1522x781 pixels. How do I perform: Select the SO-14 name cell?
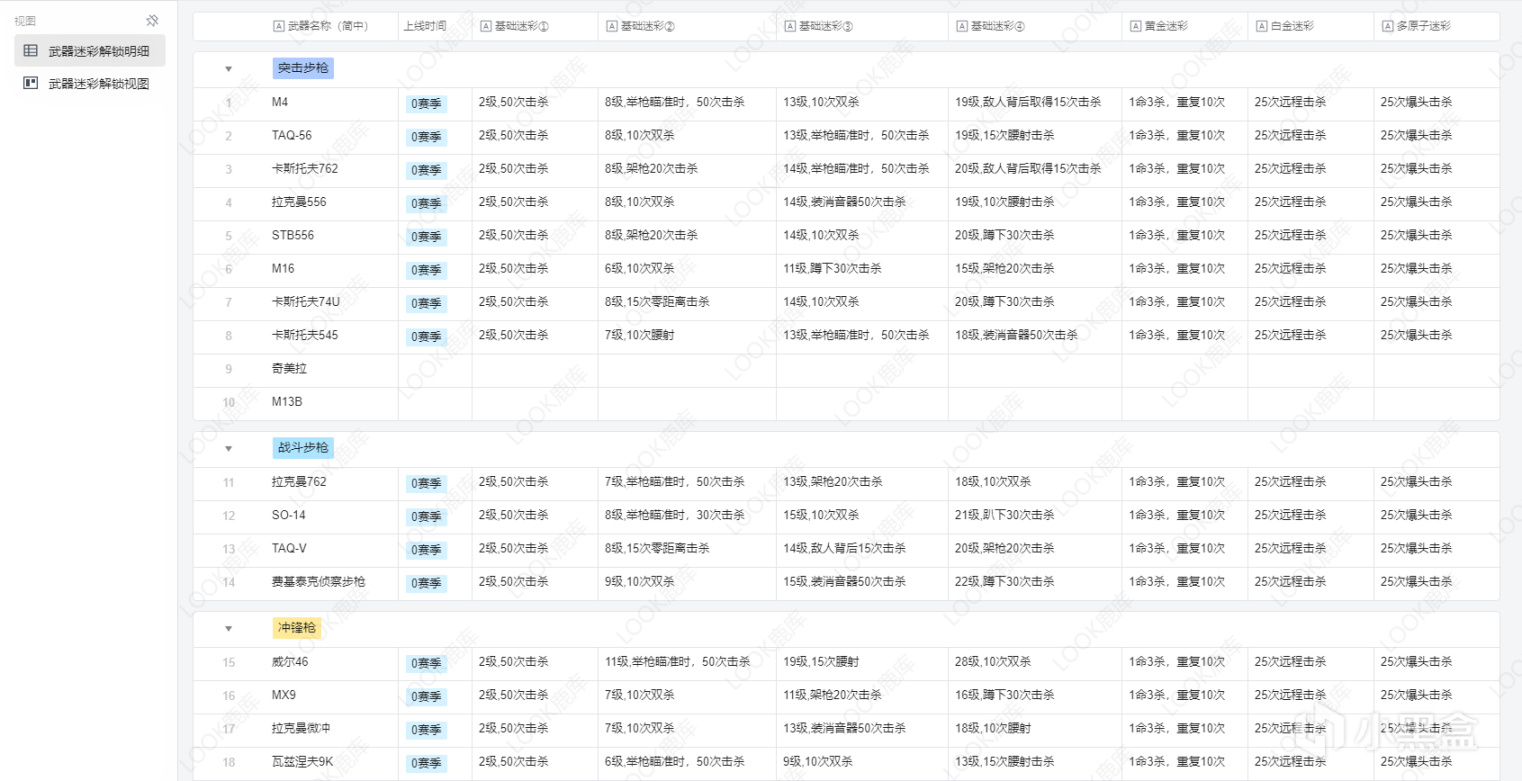click(x=331, y=517)
